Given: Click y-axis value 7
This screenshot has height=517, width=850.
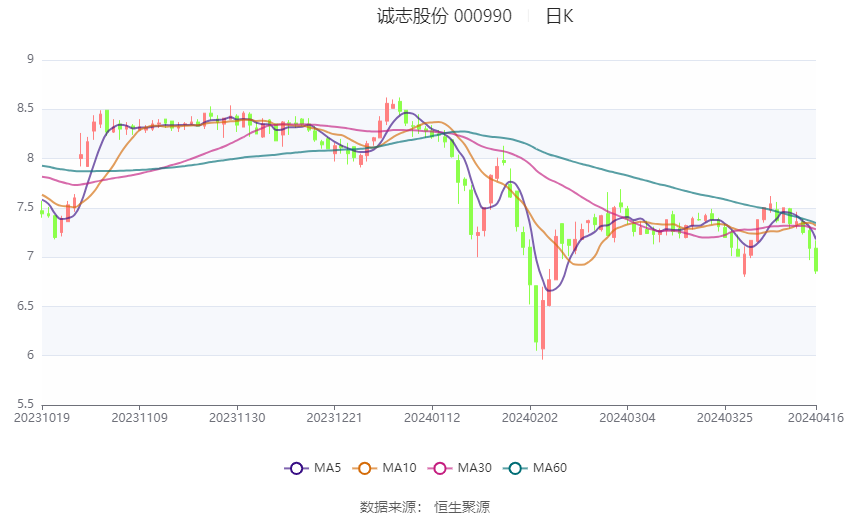Looking at the screenshot, I should (30, 256).
